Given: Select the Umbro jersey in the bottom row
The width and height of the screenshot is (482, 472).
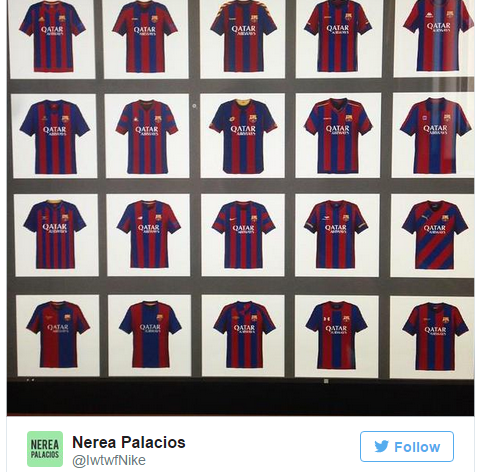Looking at the screenshot, I should (x=244, y=335).
